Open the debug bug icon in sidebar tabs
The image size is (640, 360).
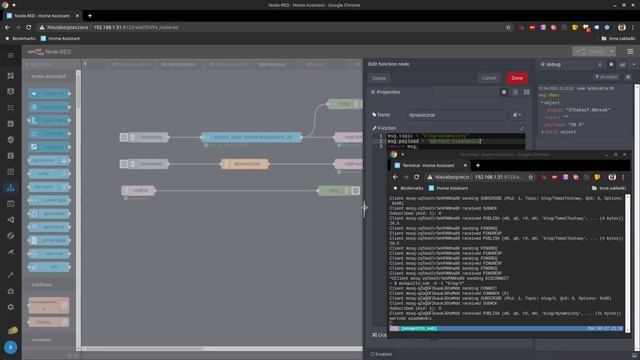click(x=611, y=64)
